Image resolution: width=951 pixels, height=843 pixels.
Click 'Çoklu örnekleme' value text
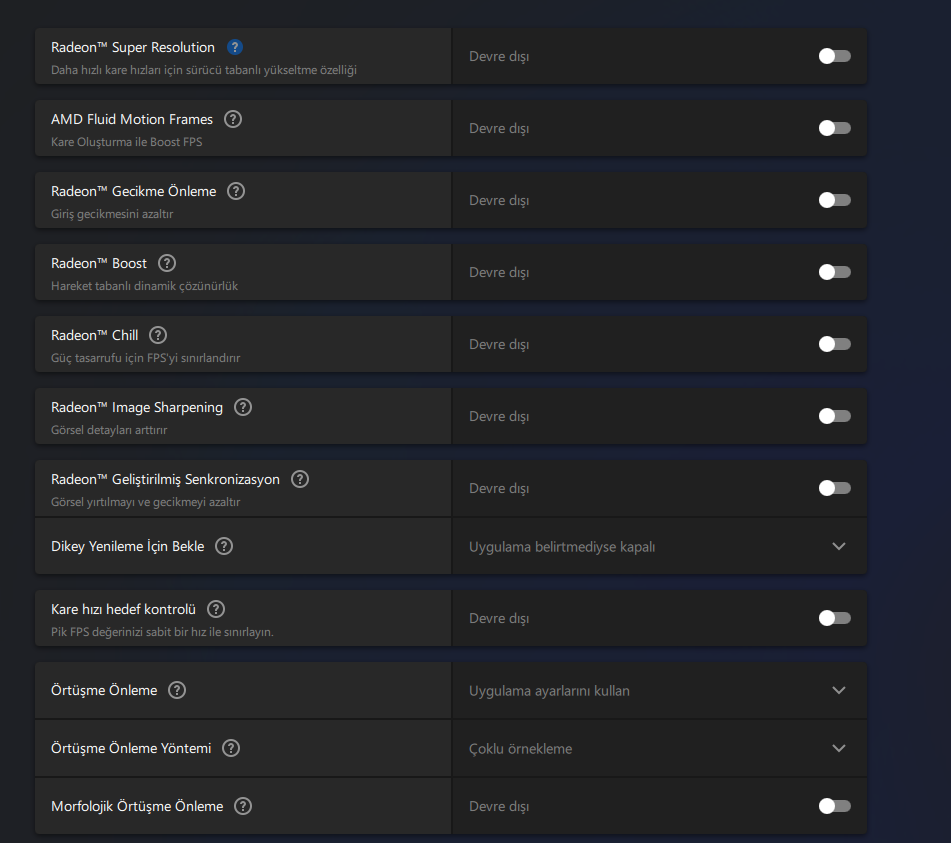(520, 749)
